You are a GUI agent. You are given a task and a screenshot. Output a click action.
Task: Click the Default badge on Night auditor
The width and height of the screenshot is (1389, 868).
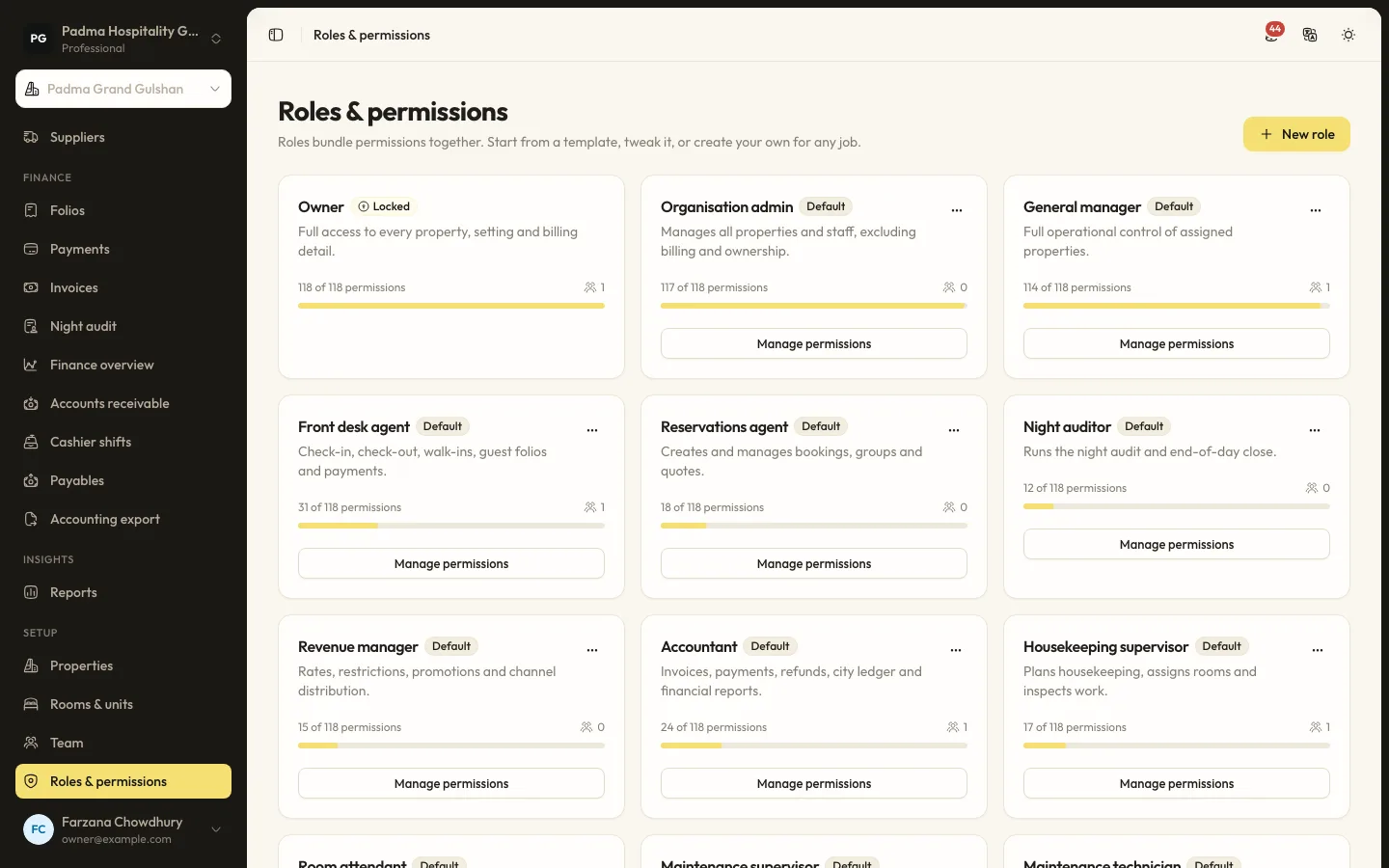(1144, 426)
